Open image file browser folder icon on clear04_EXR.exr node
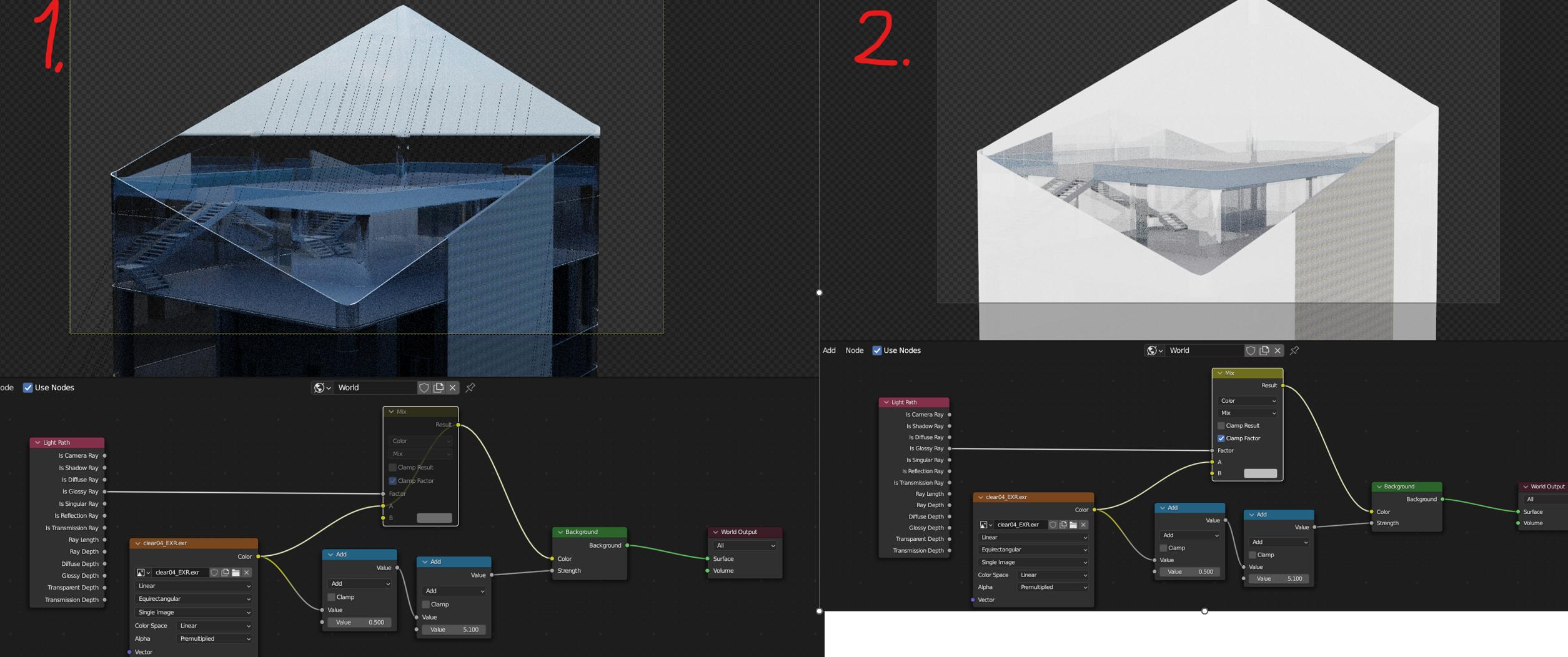Image resolution: width=1568 pixels, height=657 pixels. pyautogui.click(x=236, y=573)
